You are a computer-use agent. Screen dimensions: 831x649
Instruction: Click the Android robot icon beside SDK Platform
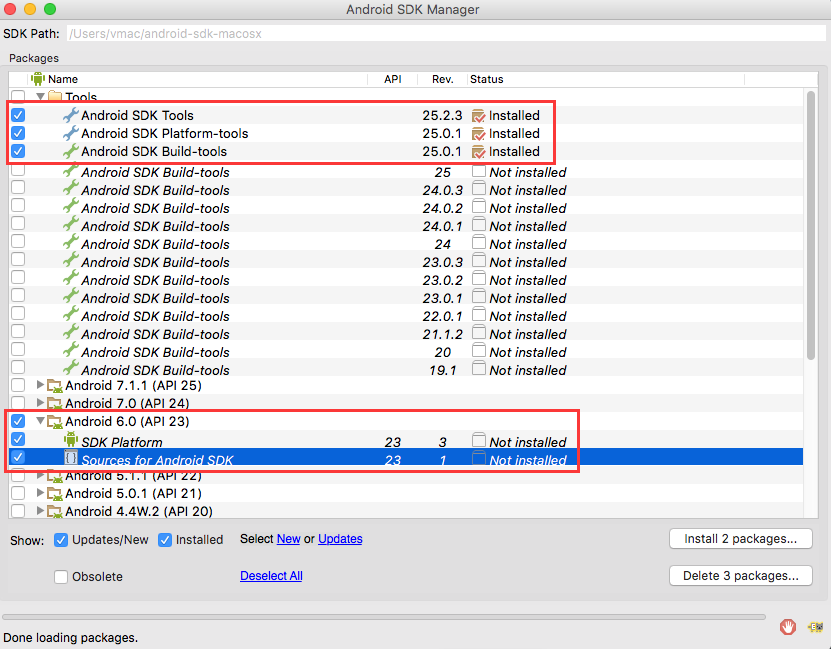[x=70, y=439]
